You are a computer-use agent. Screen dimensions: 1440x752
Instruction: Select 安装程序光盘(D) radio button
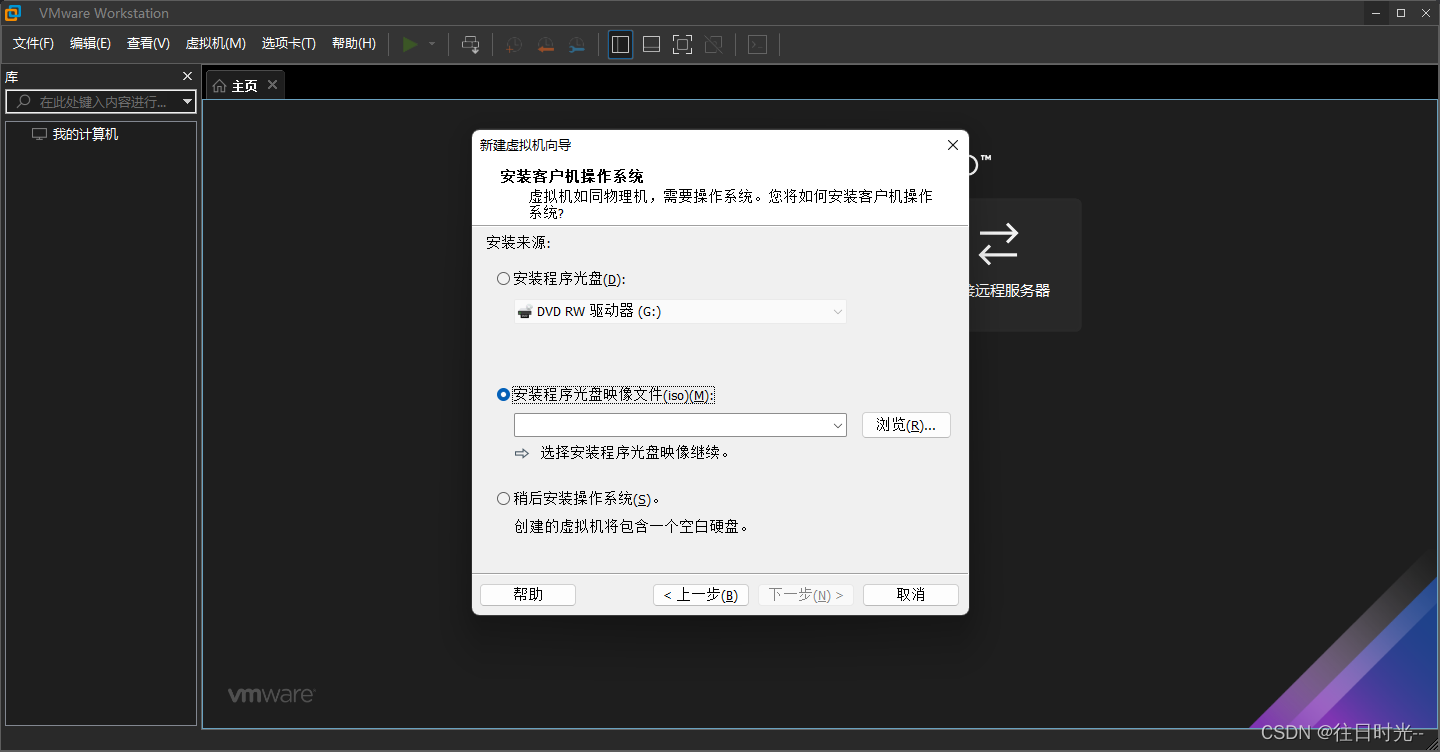503,279
